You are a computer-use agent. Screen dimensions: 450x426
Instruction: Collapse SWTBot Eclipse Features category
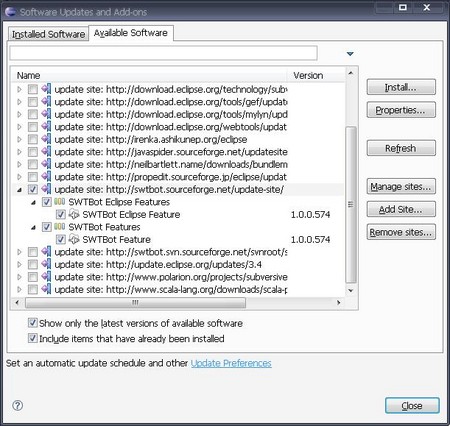tap(33, 202)
